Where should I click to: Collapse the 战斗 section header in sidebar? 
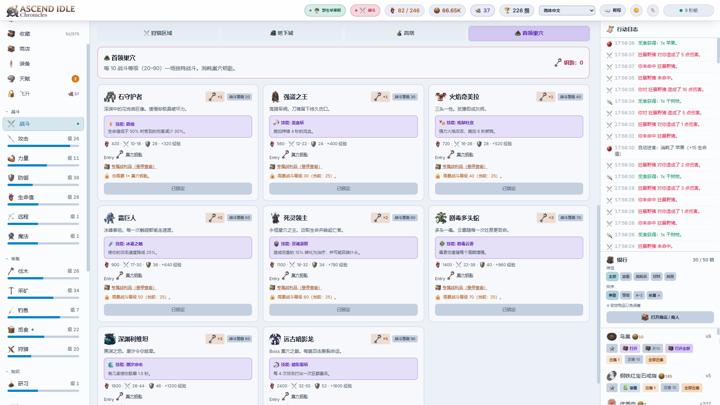pyautogui.click(x=13, y=112)
